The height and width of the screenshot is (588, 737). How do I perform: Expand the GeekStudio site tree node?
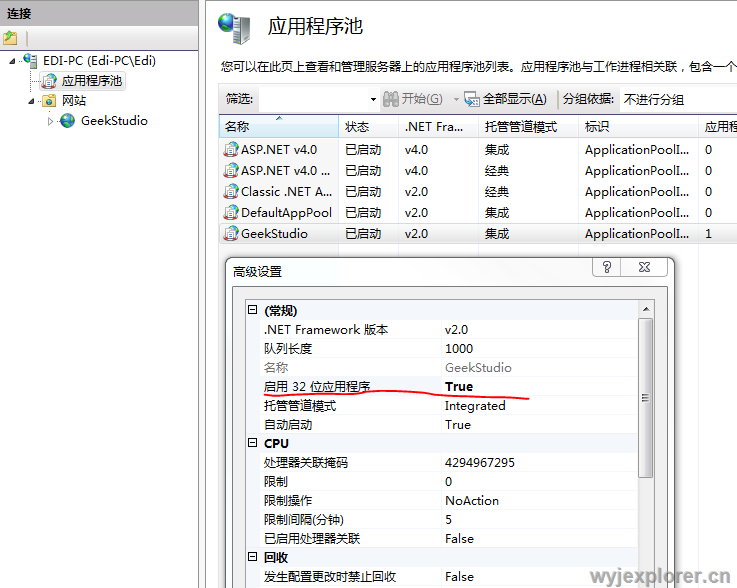51,122
